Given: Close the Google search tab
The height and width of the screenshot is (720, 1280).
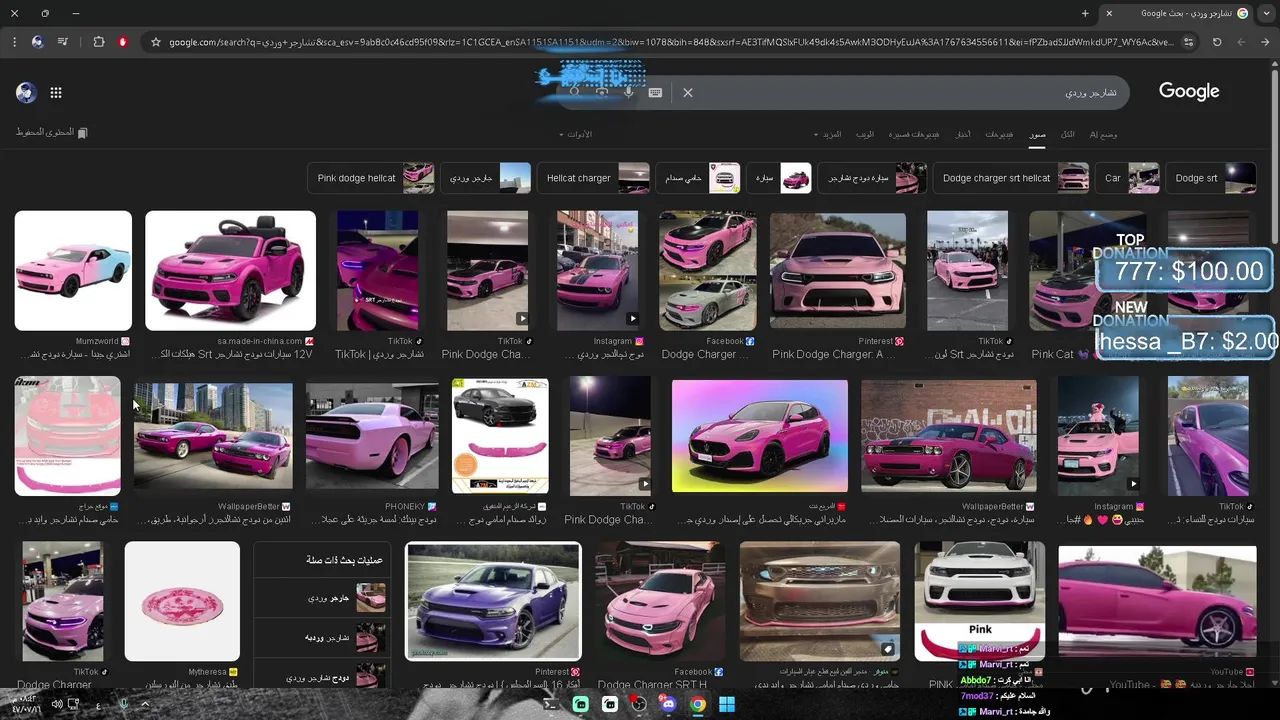Looking at the screenshot, I should click(1108, 13).
